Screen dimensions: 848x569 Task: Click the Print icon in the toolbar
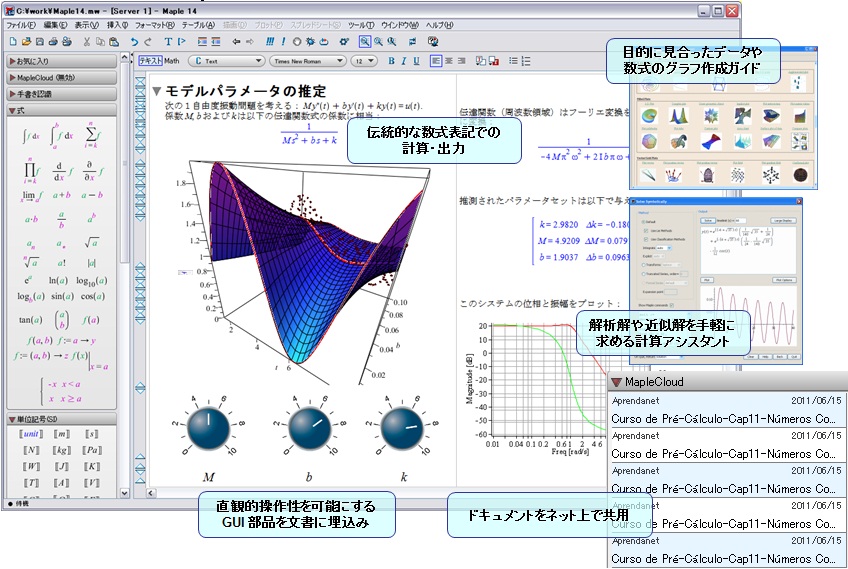coord(53,42)
